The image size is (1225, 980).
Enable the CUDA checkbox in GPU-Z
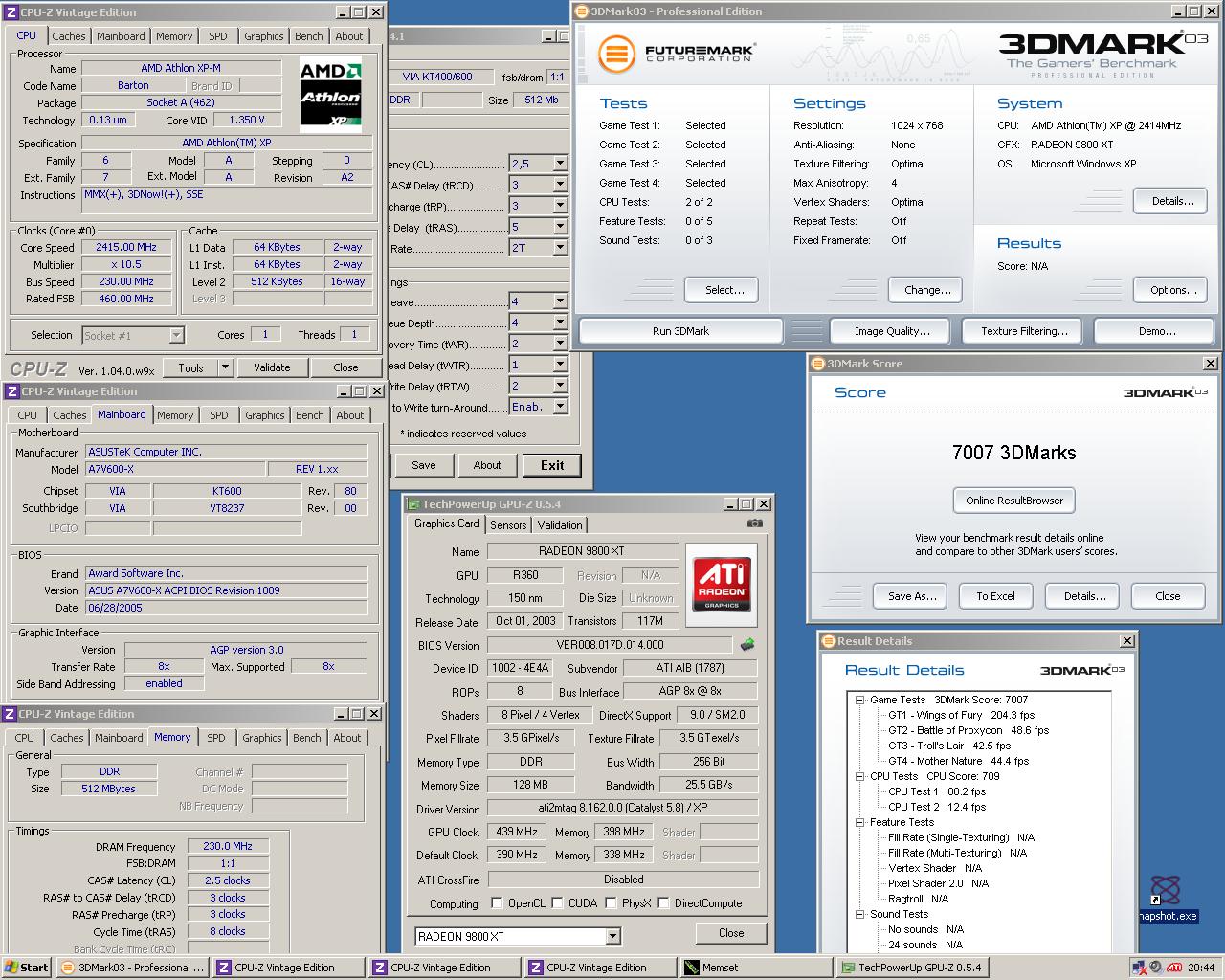point(557,902)
